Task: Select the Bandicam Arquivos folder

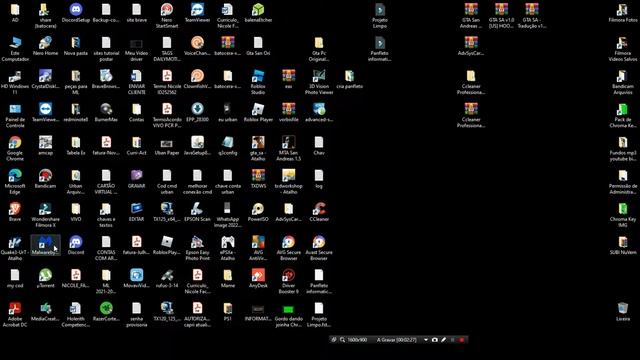Action: pos(623,82)
